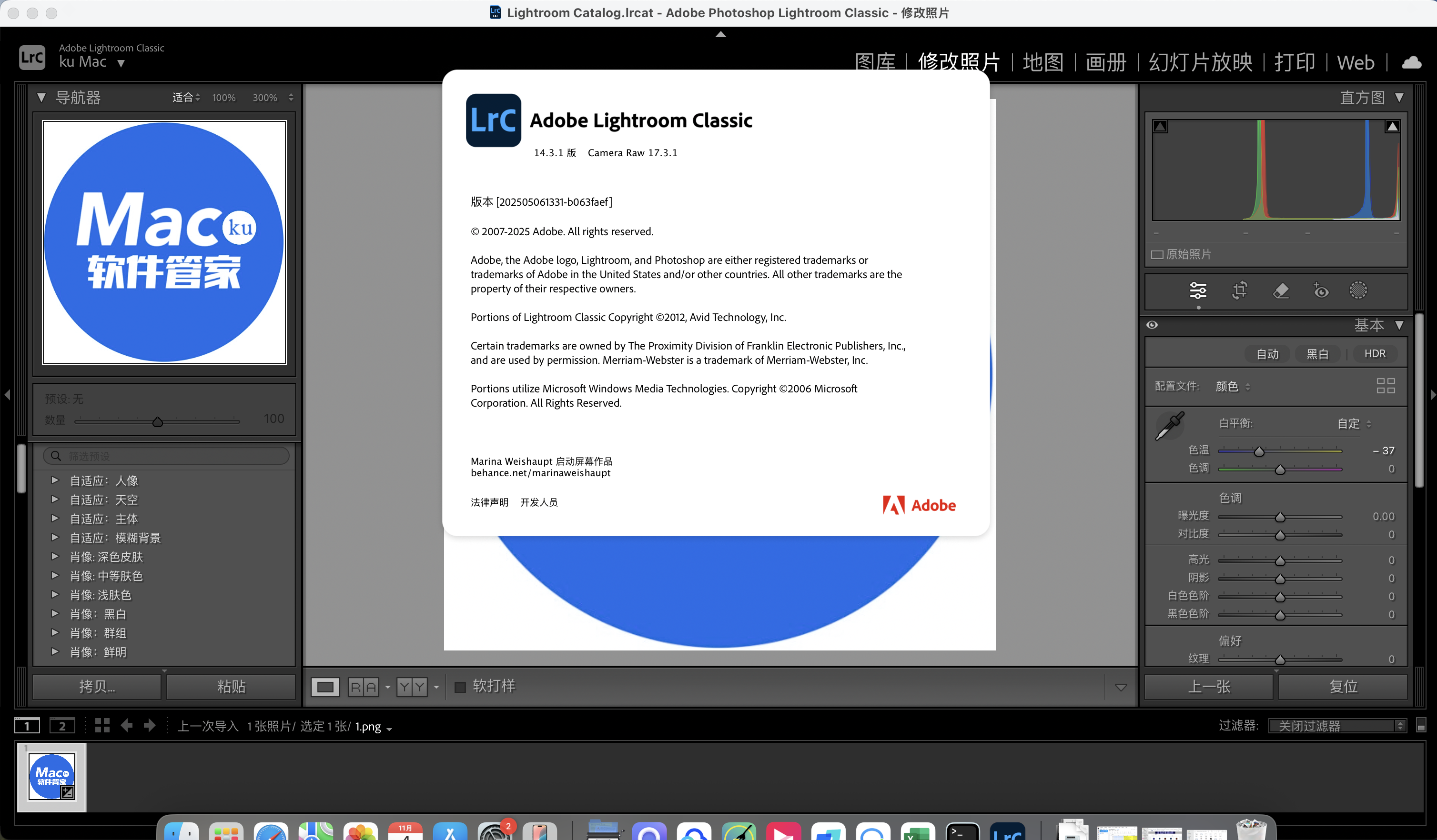Viewport: 1437px width, 840px height.
Task: Open the 法律声明 link
Action: [x=489, y=502]
